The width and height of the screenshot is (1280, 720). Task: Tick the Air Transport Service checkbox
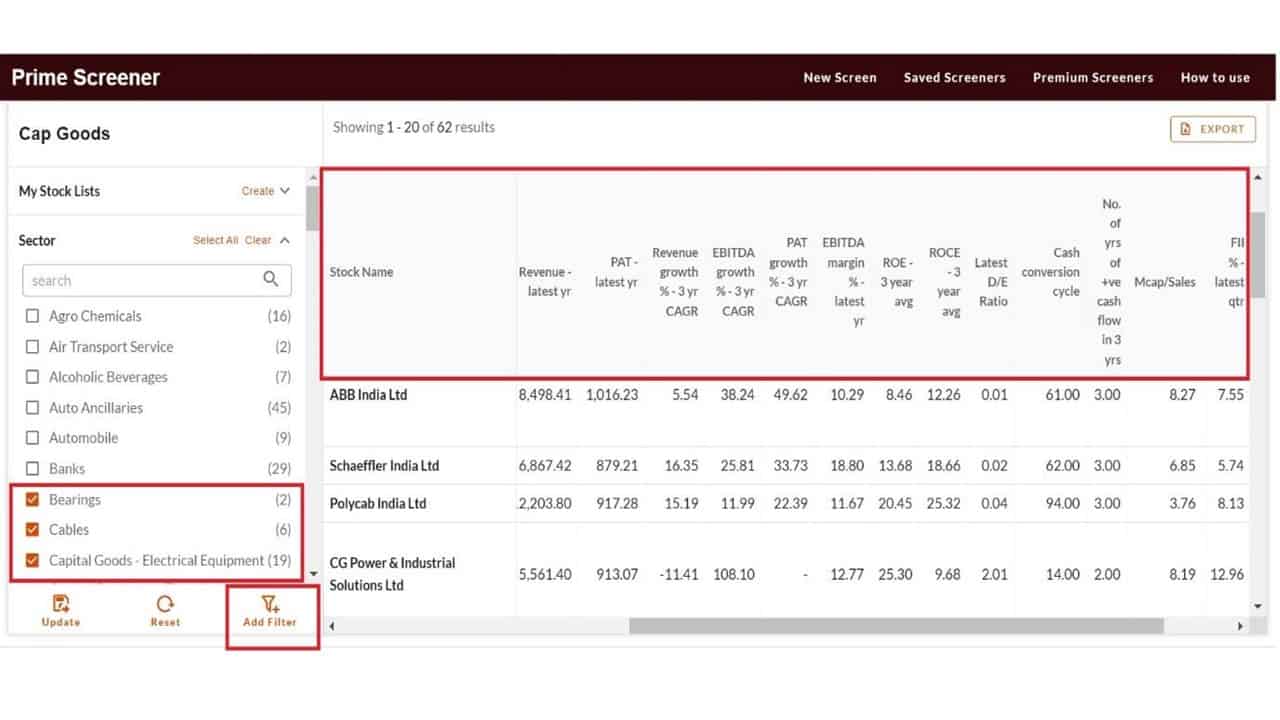click(x=32, y=347)
